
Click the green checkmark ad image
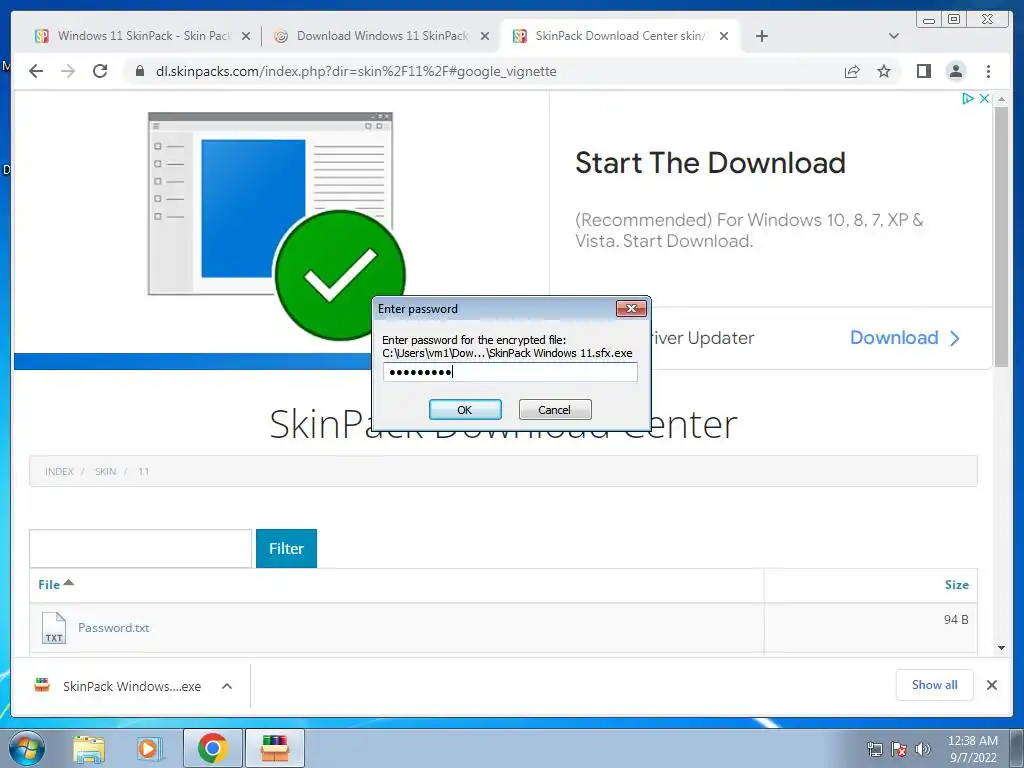[x=340, y=274]
